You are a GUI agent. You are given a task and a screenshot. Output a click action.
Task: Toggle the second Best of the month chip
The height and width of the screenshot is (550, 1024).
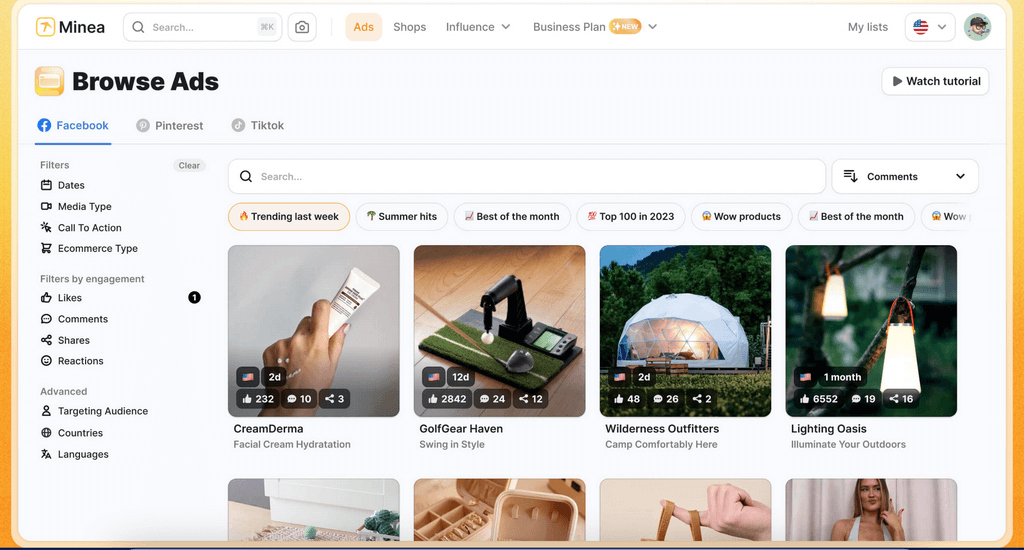point(856,216)
